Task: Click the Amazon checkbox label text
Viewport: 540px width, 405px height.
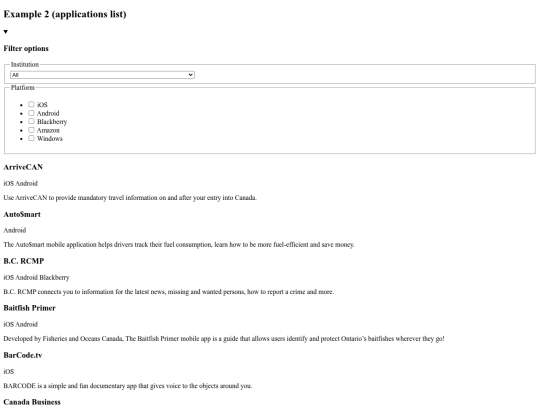Action: tap(48, 130)
